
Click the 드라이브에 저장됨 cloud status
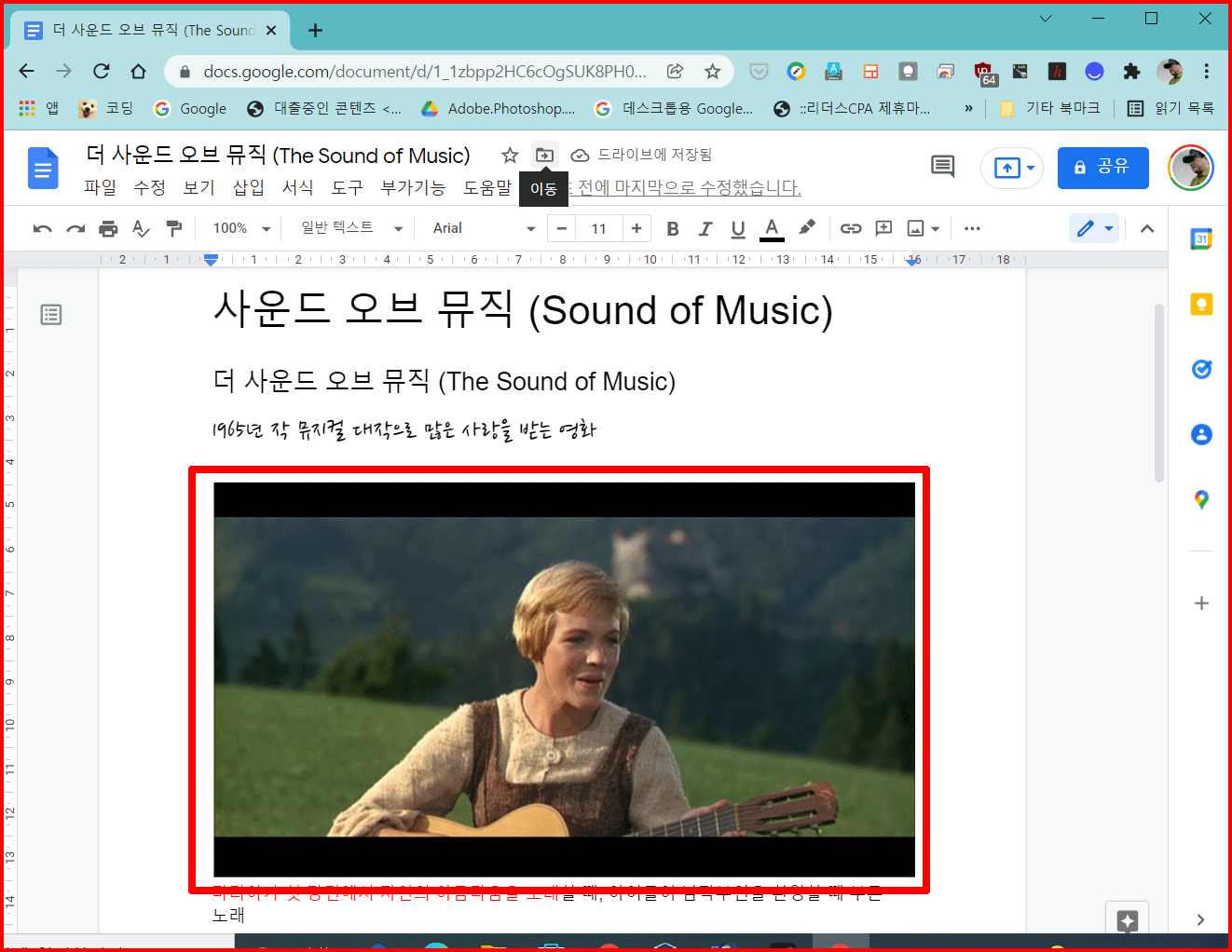coord(641,155)
